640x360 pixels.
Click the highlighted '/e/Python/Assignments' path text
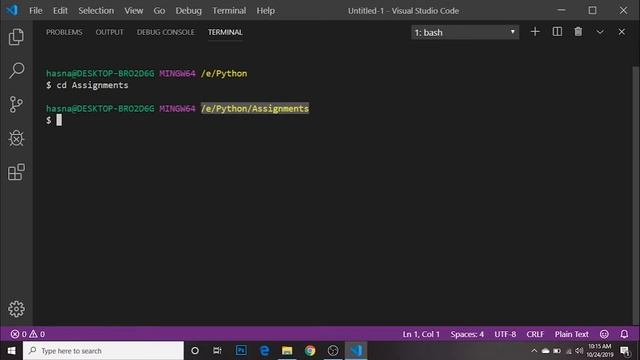pyautogui.click(x=255, y=109)
